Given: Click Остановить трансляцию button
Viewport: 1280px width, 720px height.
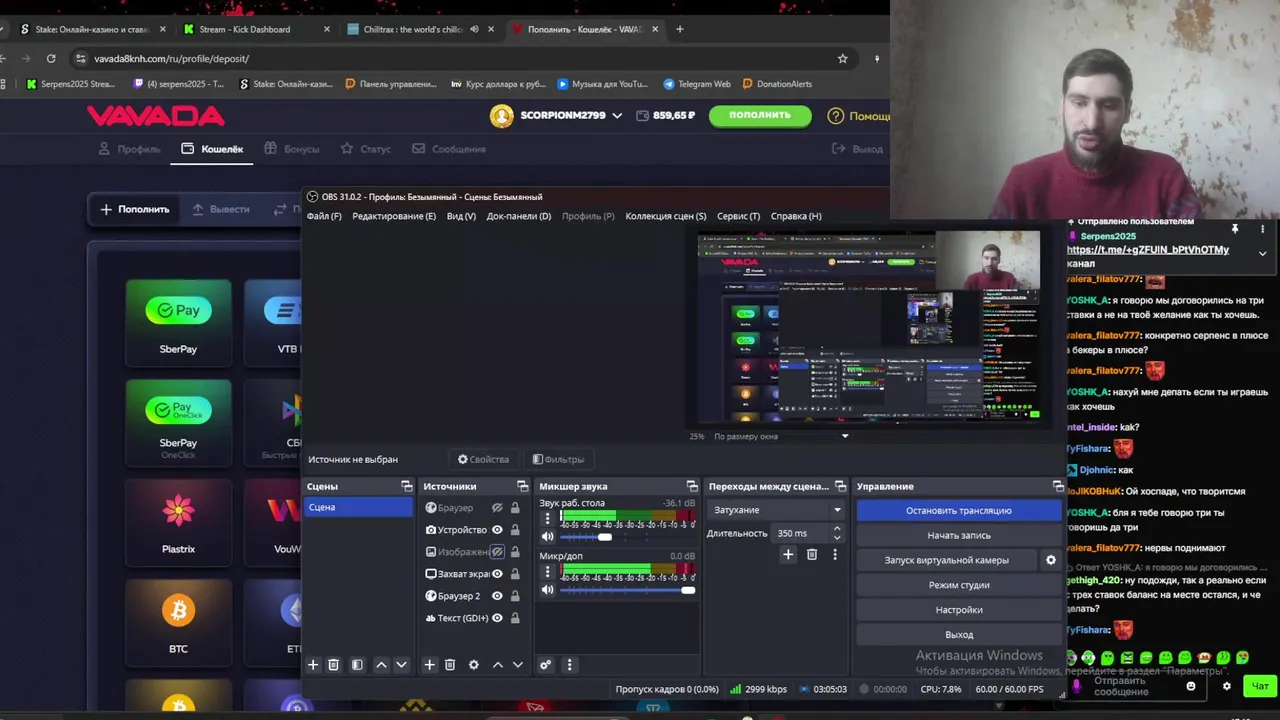Looking at the screenshot, I should click(x=959, y=510).
